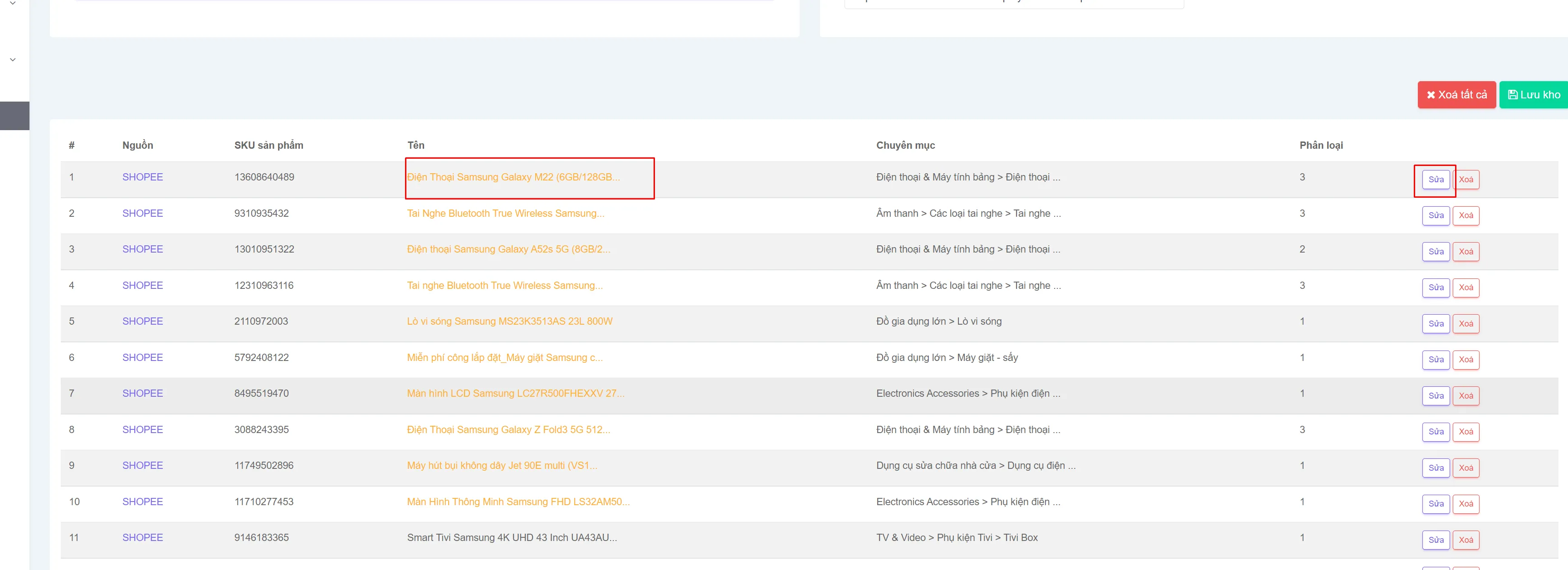Open Tai Nghe Bluetooth link in row 2
Viewport: 1568px width, 570px height.
click(505, 214)
